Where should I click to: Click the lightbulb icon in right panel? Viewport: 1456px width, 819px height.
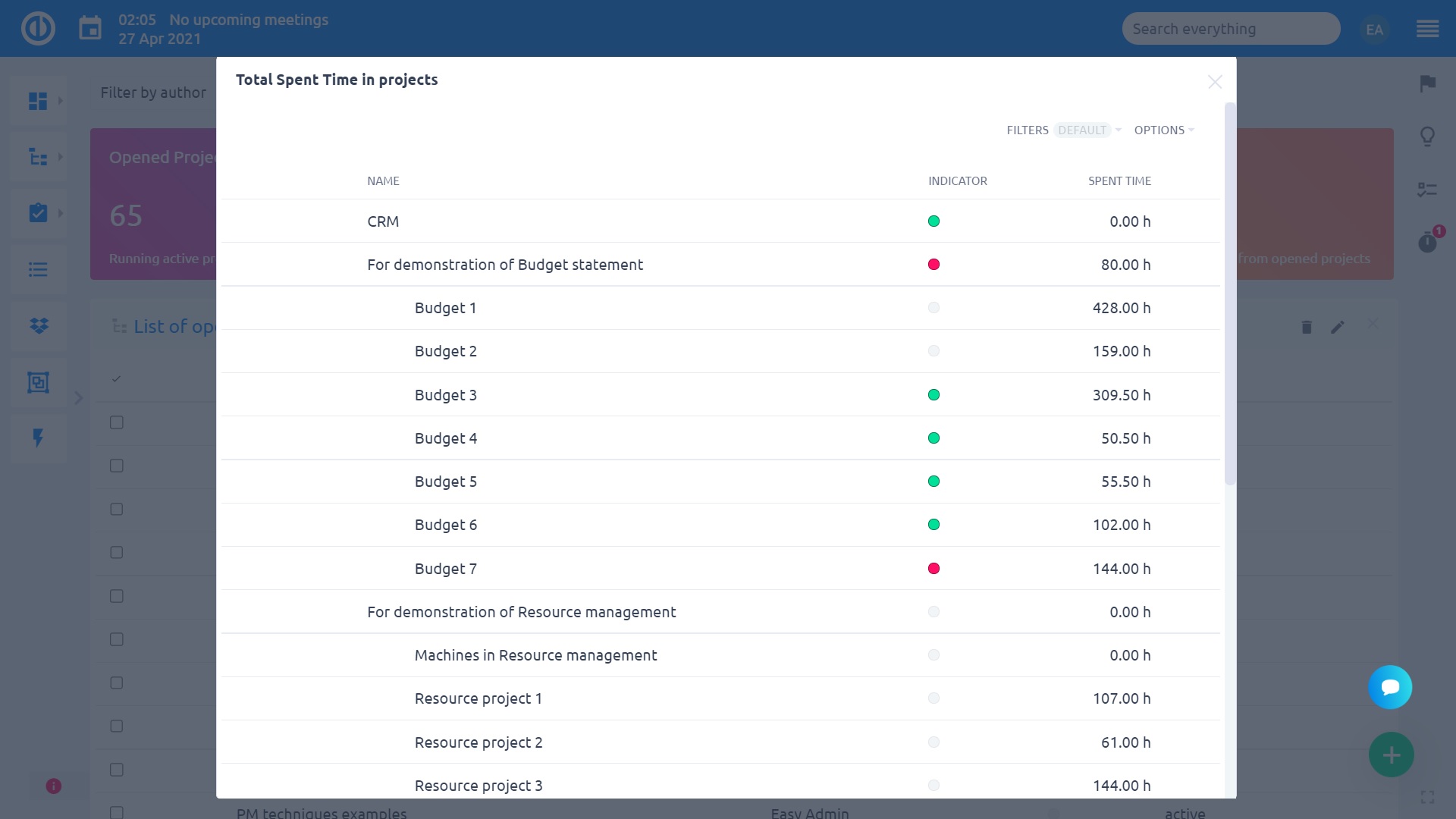click(x=1427, y=136)
